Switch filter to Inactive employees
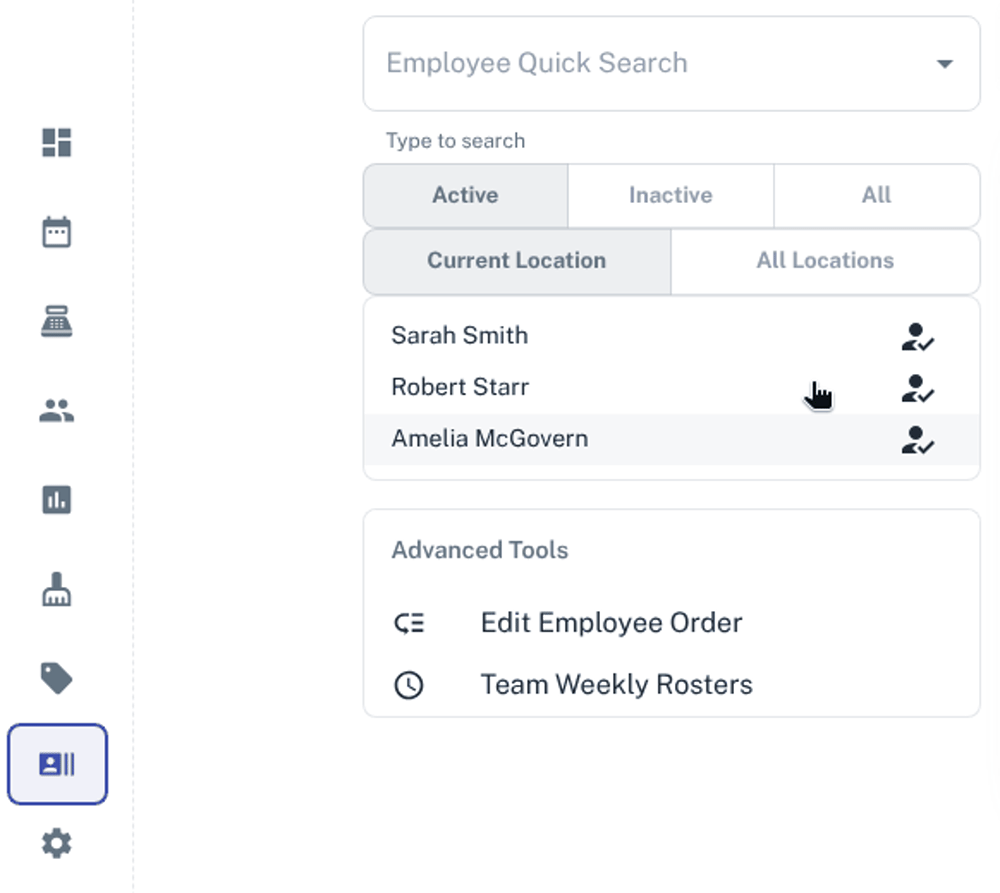This screenshot has width=1000, height=893. (x=670, y=196)
